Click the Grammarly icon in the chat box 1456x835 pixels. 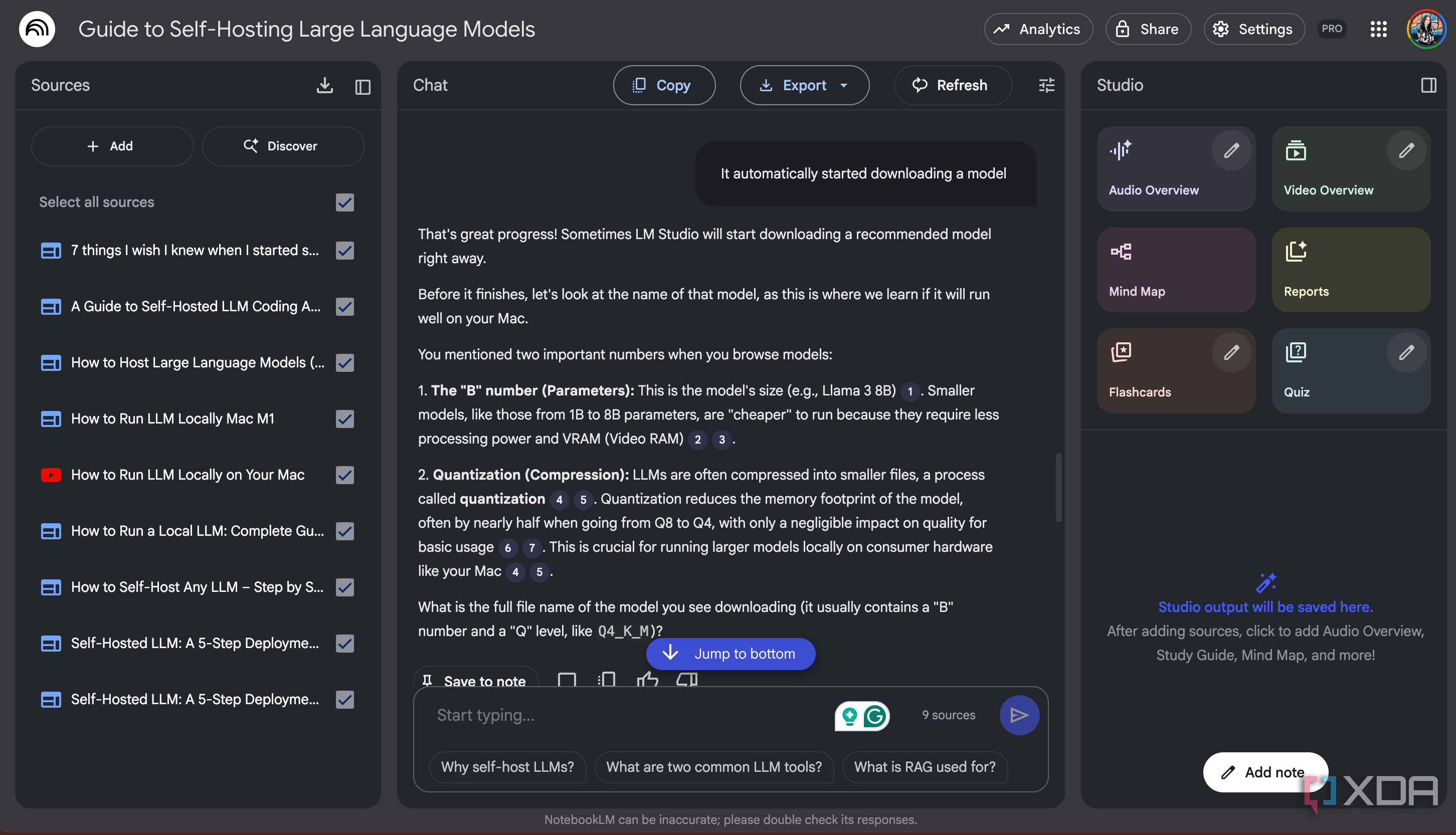[875, 716]
